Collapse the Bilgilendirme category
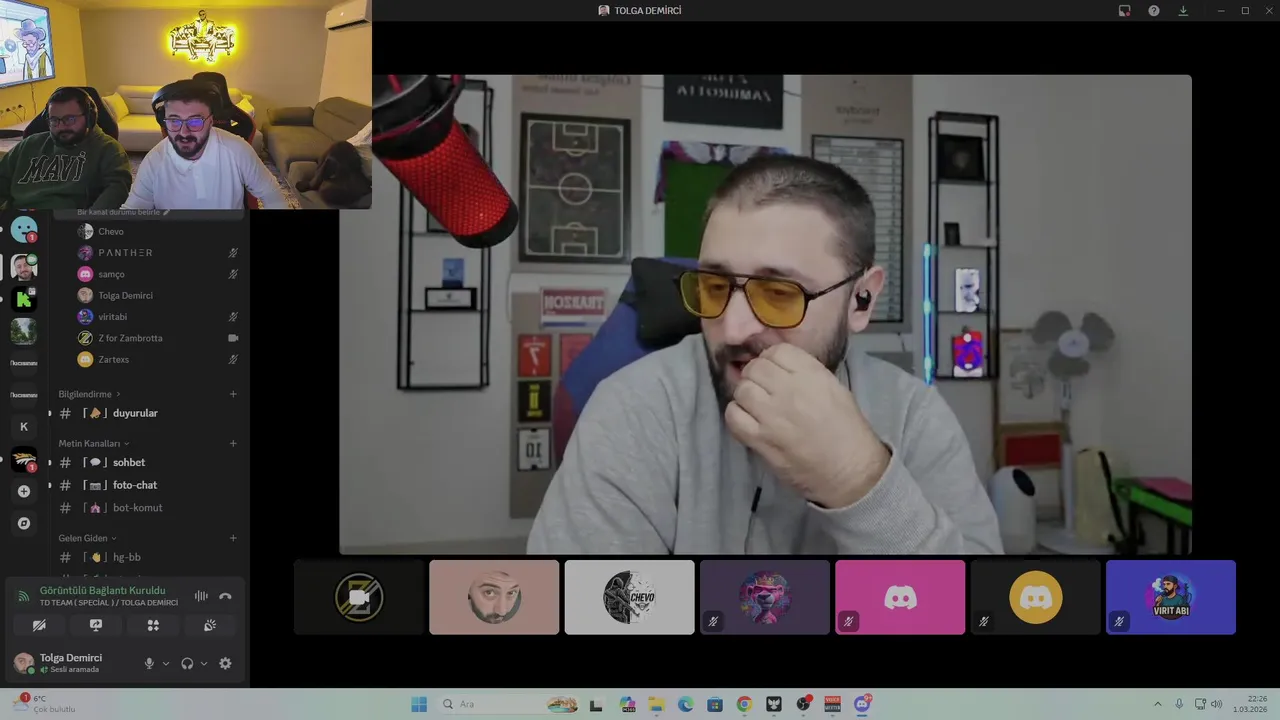 click(89, 394)
